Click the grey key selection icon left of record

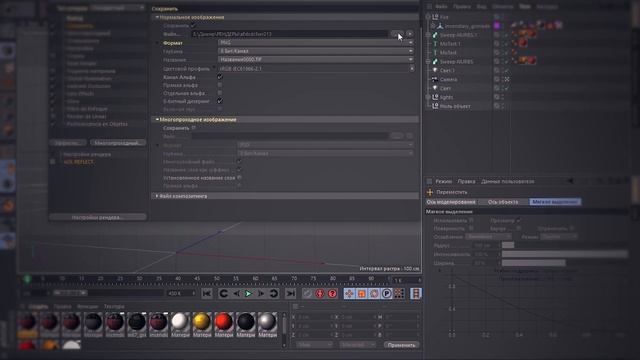(x=307, y=293)
